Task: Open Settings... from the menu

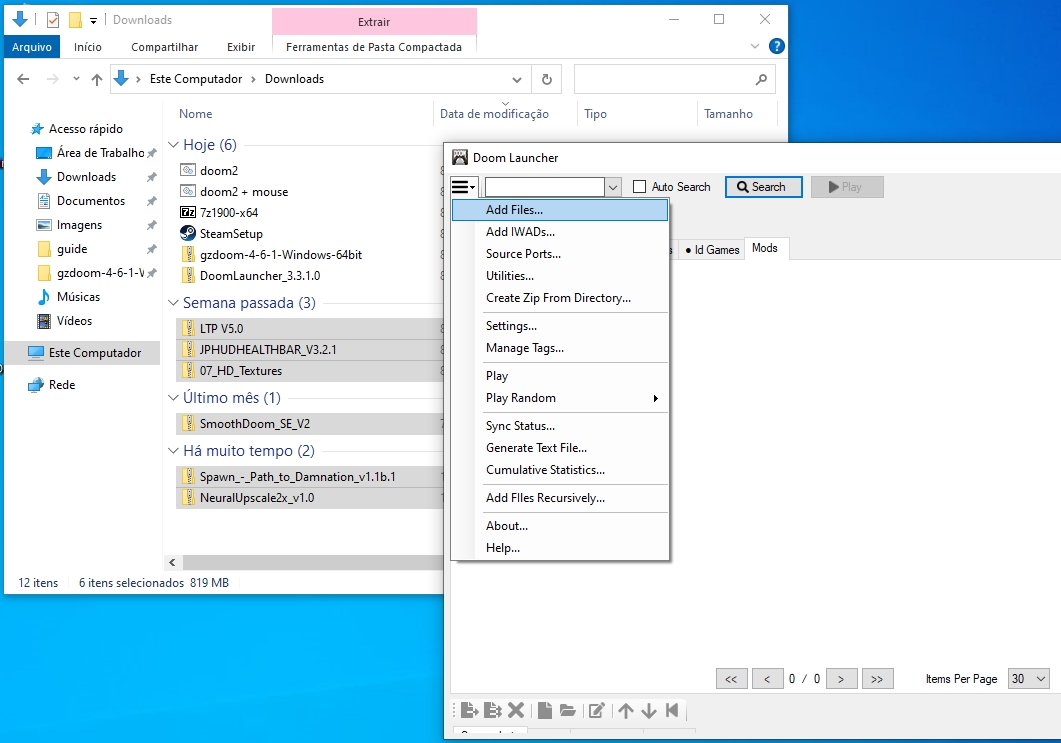Action: coord(560,325)
